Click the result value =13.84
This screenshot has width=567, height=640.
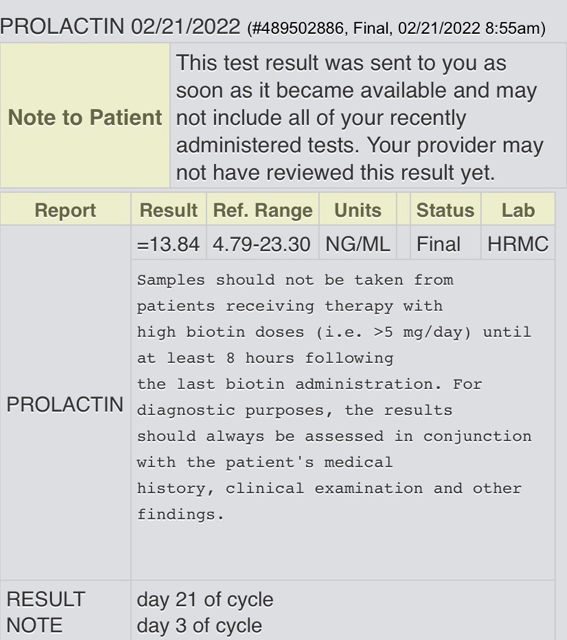coord(168,244)
